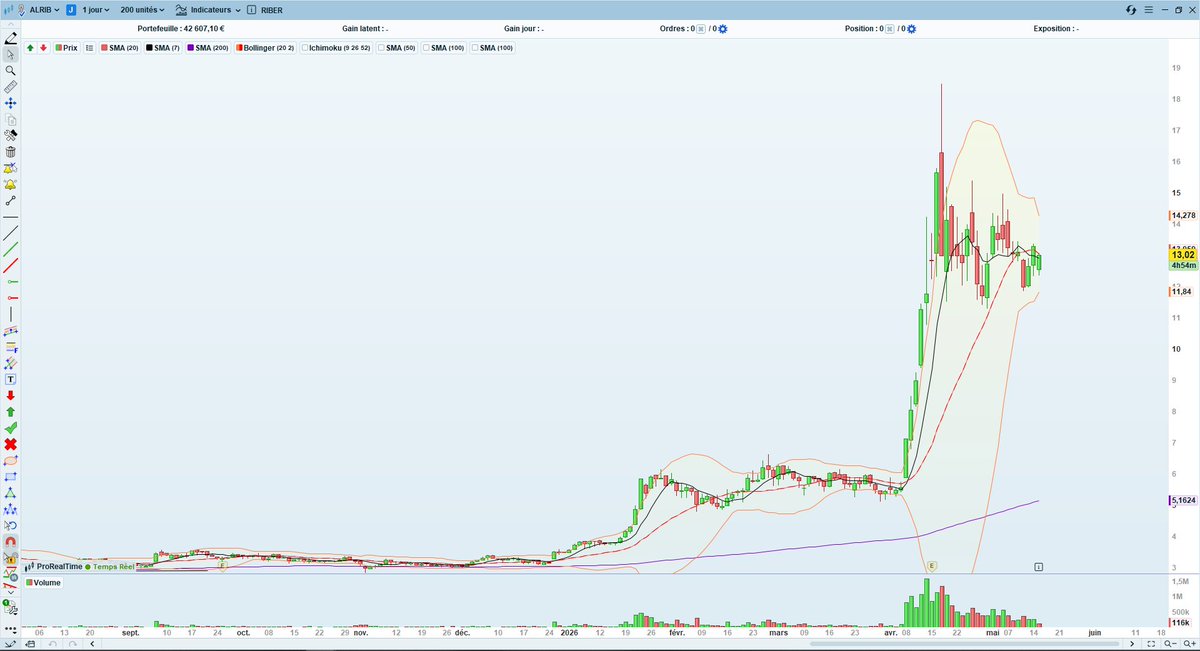Select the Fibonacci retracement tool

pos(11,347)
